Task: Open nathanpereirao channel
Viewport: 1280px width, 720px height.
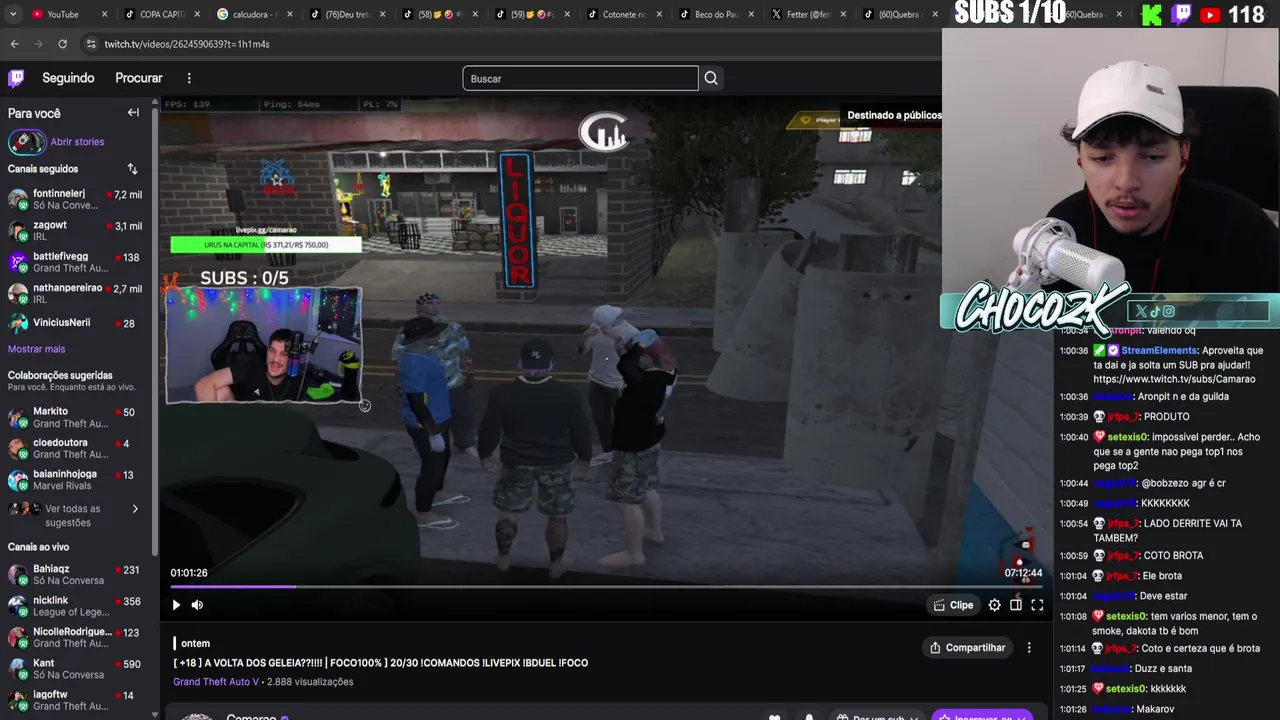Action: pos(77,293)
